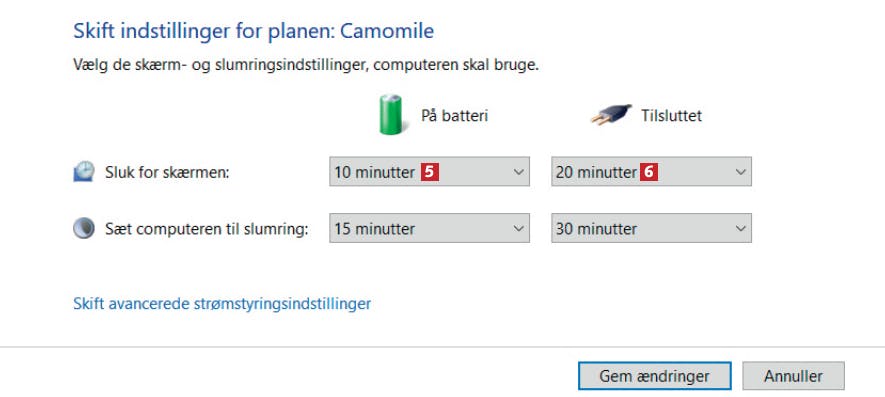Open the 30 minutter plugged-in sleep dropdown
The image size is (885, 397).
pyautogui.click(x=651, y=228)
